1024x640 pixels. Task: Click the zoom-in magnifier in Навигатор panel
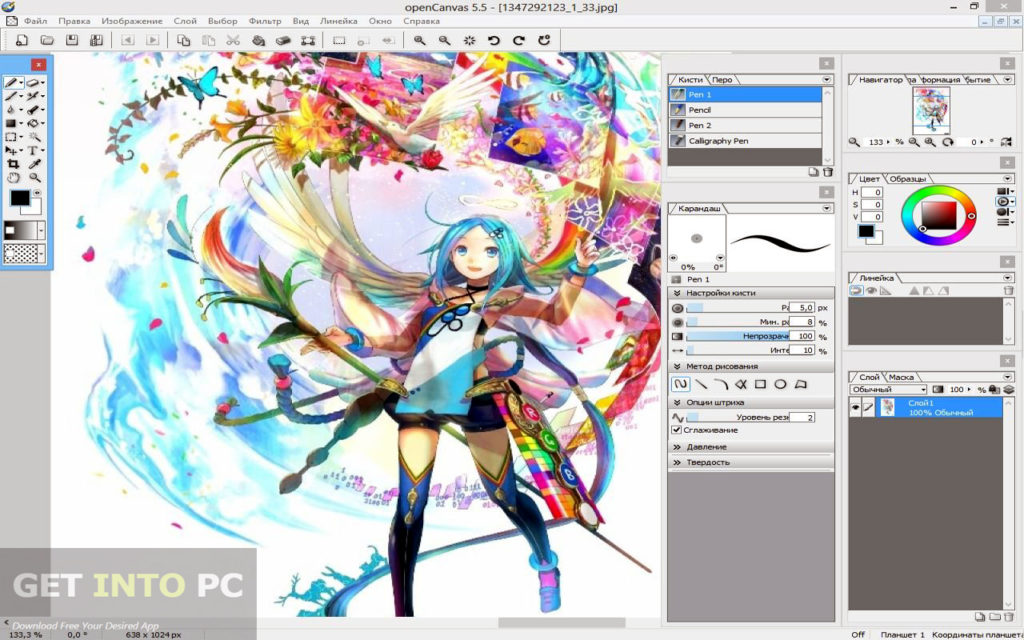930,142
